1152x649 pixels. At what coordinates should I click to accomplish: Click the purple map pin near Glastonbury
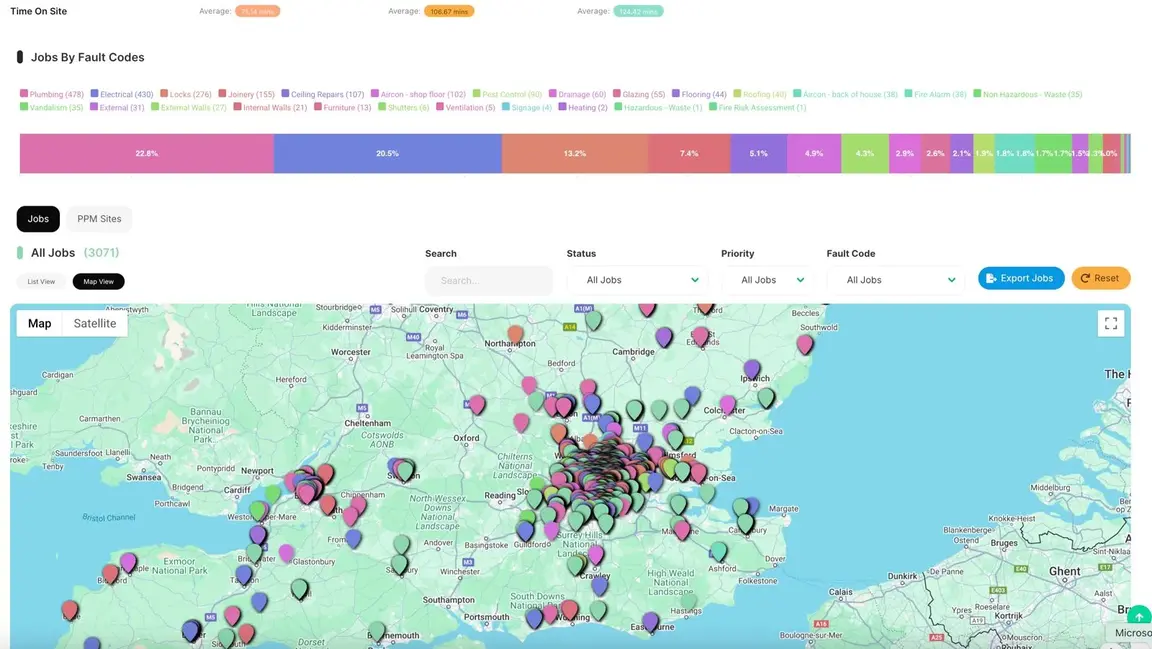pos(286,552)
